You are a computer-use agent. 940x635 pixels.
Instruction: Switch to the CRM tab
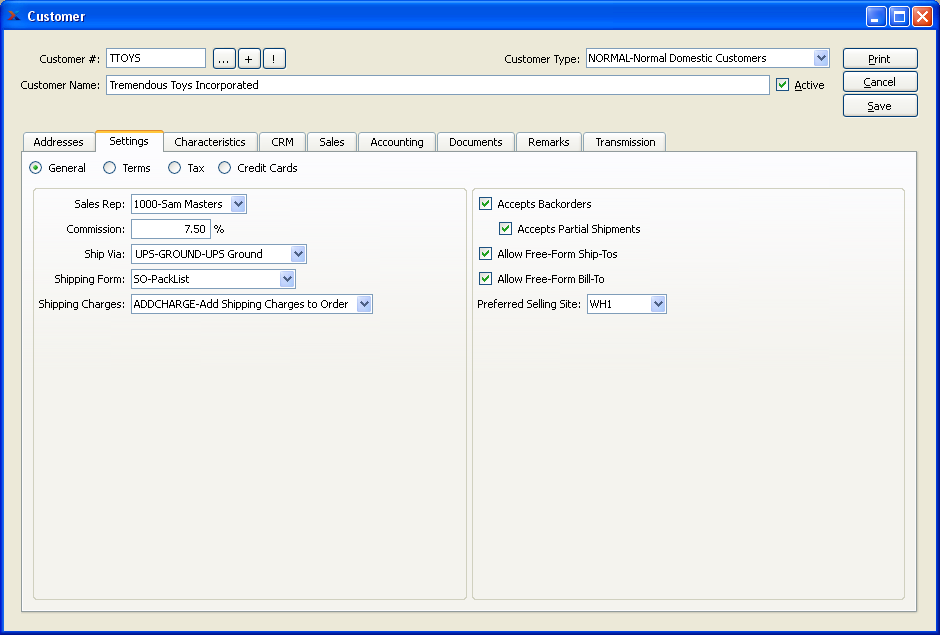(282, 142)
